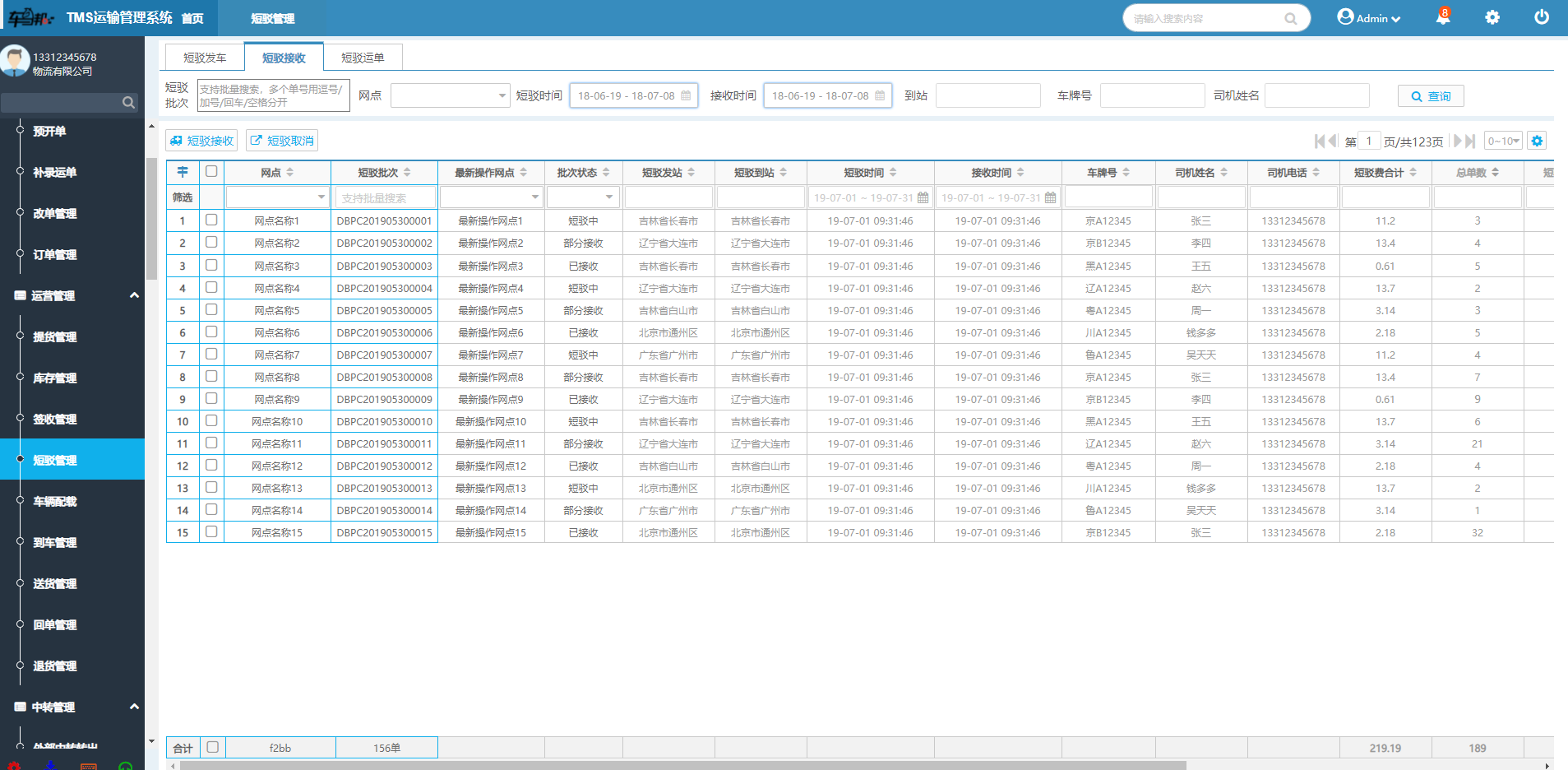Open the 网点 dropdown in search form
This screenshot has width=1568, height=770.
(x=450, y=95)
